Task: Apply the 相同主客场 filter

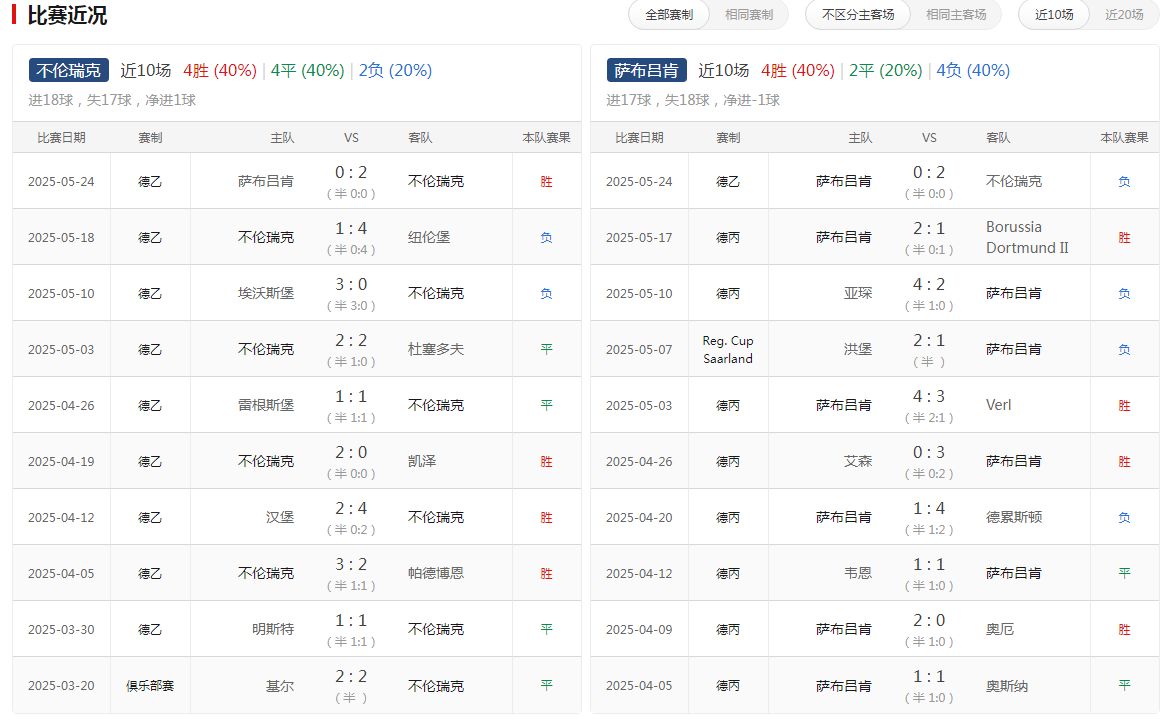Action: (956, 15)
